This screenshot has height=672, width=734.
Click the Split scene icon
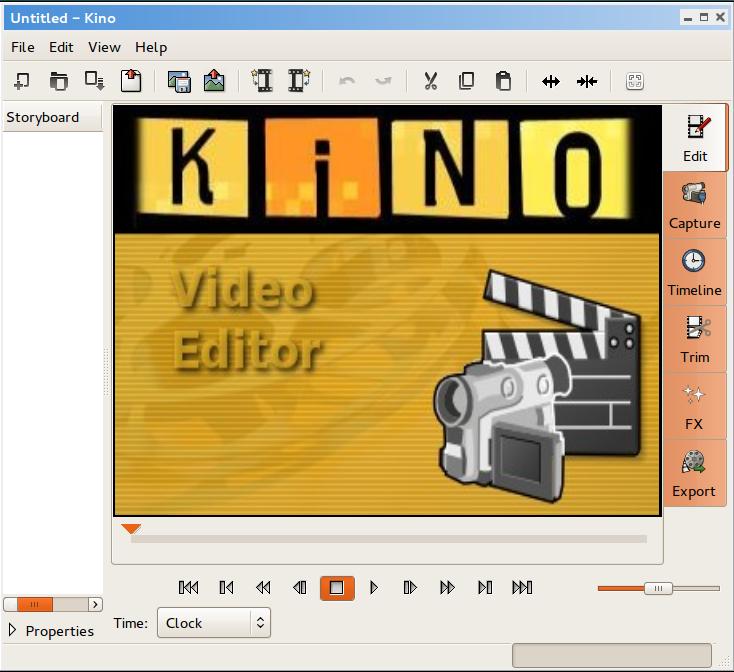[551, 82]
